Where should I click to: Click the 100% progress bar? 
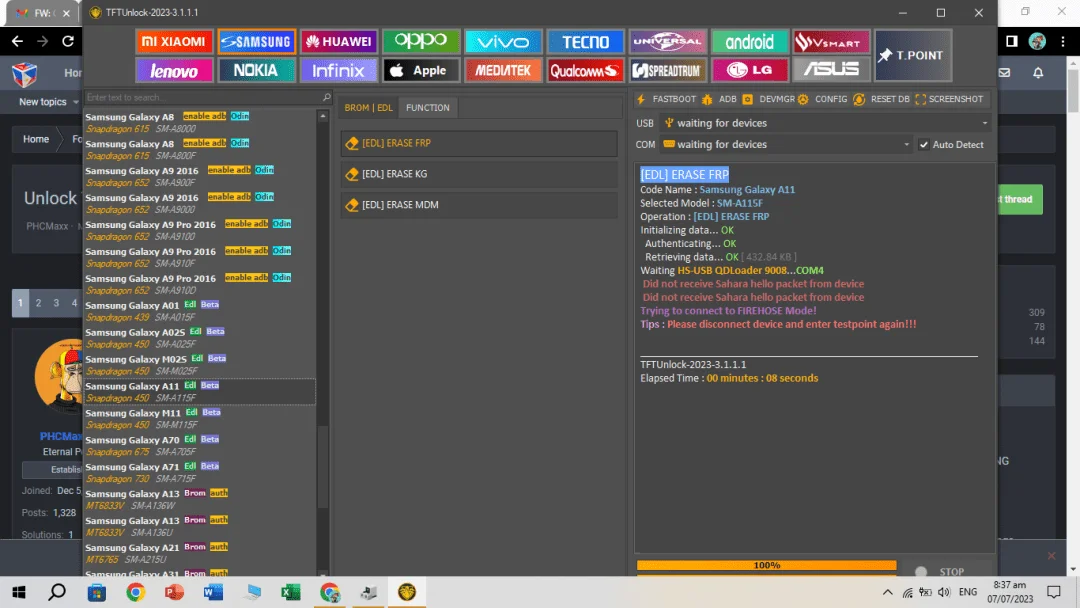tap(767, 565)
